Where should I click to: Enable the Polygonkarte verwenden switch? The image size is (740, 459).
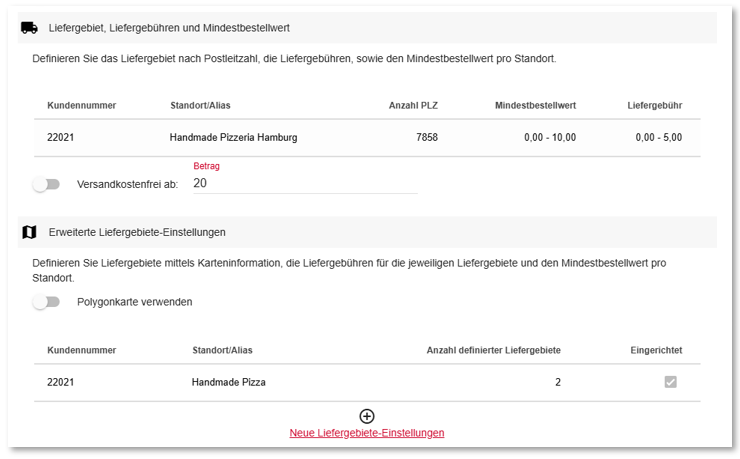(46, 302)
